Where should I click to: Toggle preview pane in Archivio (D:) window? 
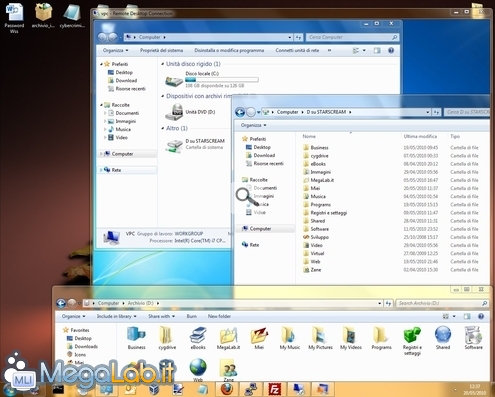(x=467, y=316)
